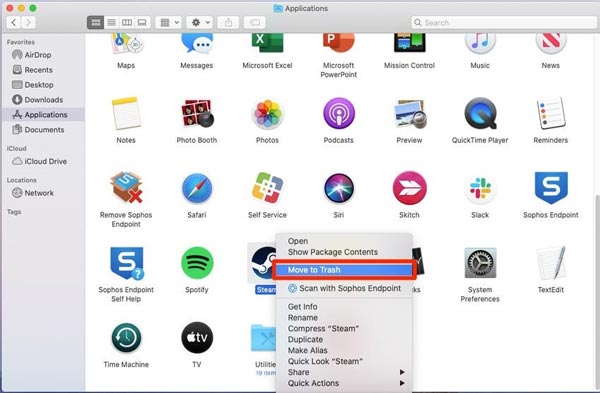Open the Messages app icon
The image size is (600, 393).
click(x=197, y=43)
